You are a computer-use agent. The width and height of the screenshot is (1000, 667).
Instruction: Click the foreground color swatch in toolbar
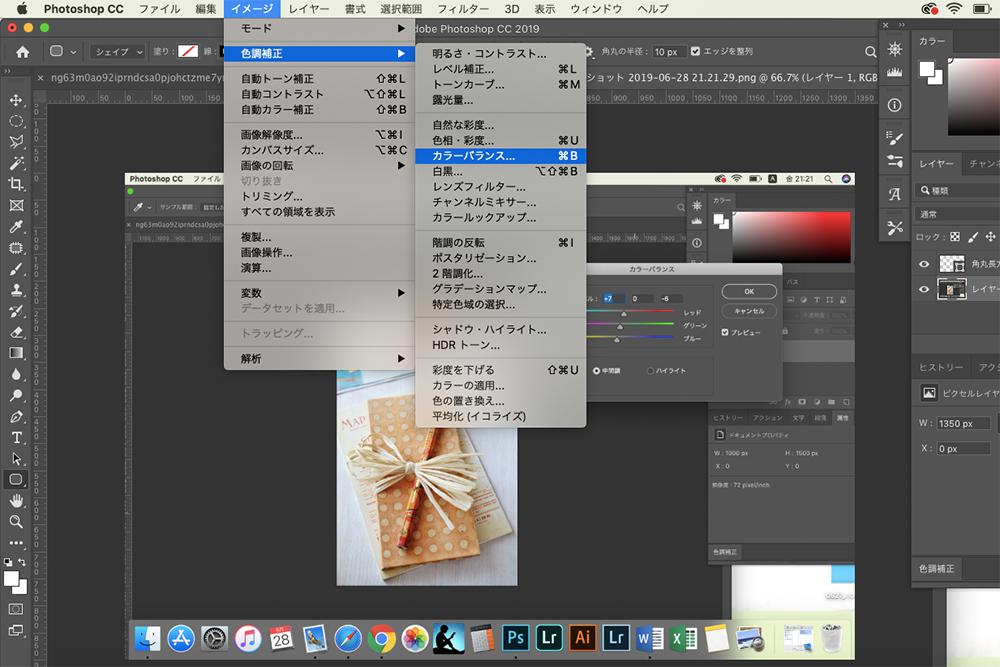[x=11, y=579]
